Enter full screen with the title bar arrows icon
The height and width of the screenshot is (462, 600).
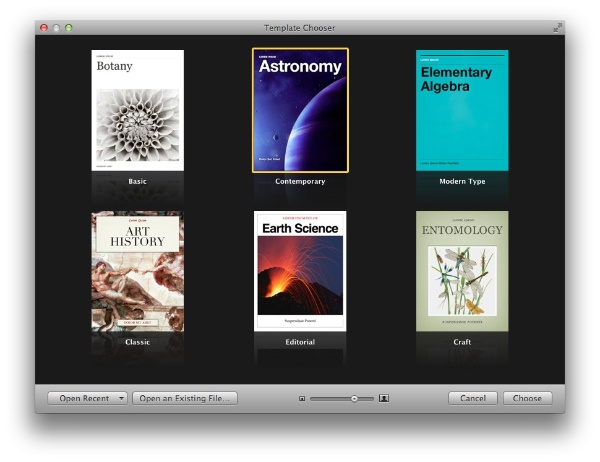558,28
